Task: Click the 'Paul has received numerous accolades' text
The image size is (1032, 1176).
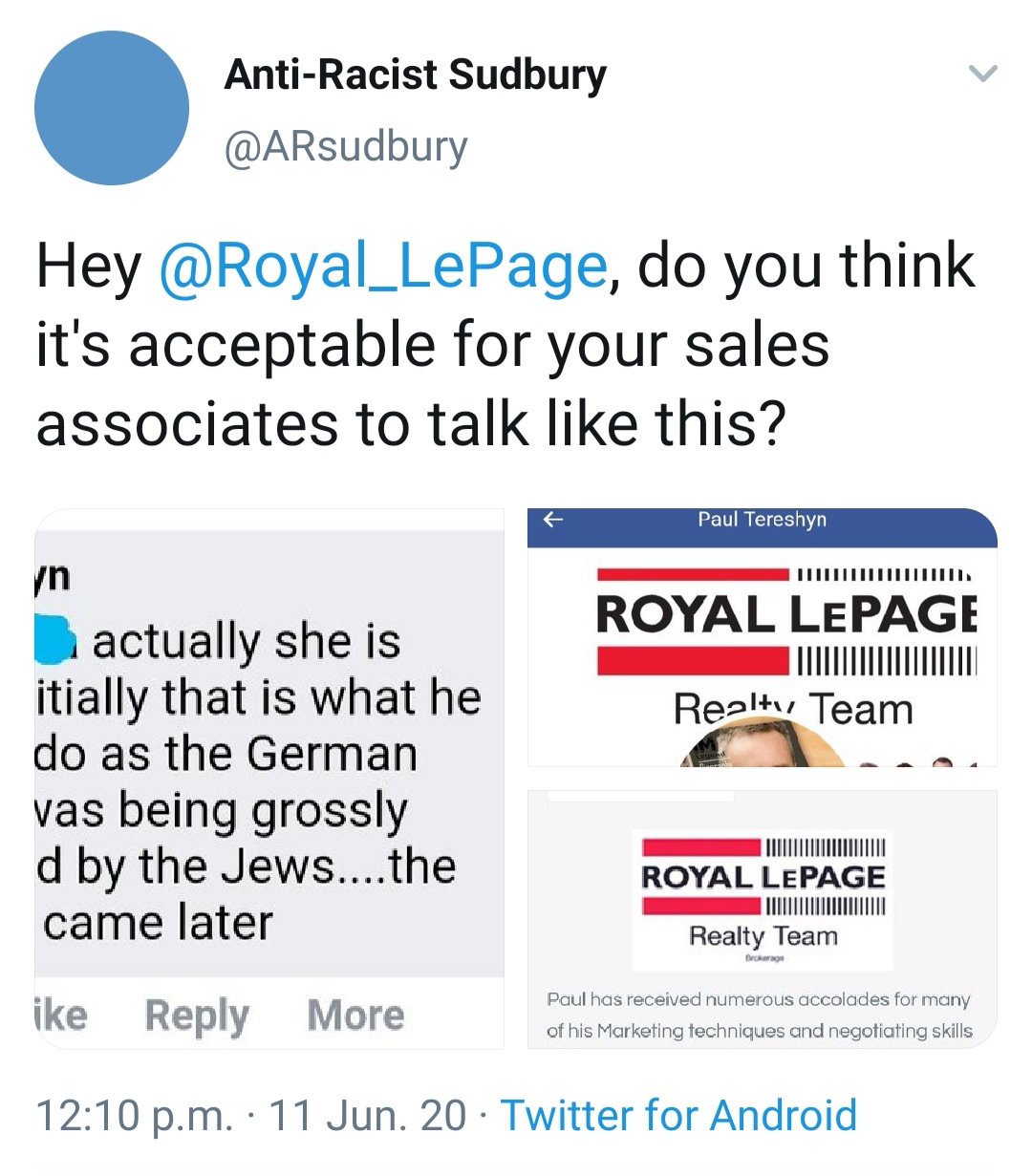Action: [759, 1015]
